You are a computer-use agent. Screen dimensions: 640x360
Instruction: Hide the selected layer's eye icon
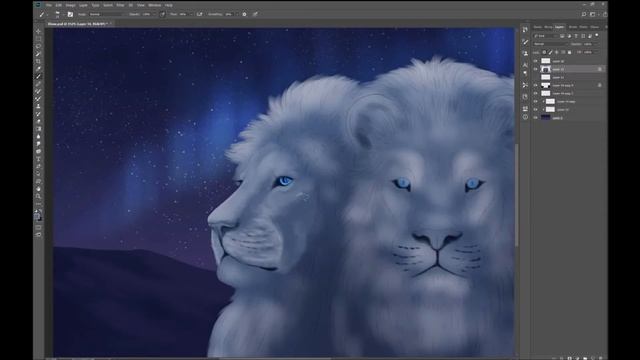tap(536, 69)
